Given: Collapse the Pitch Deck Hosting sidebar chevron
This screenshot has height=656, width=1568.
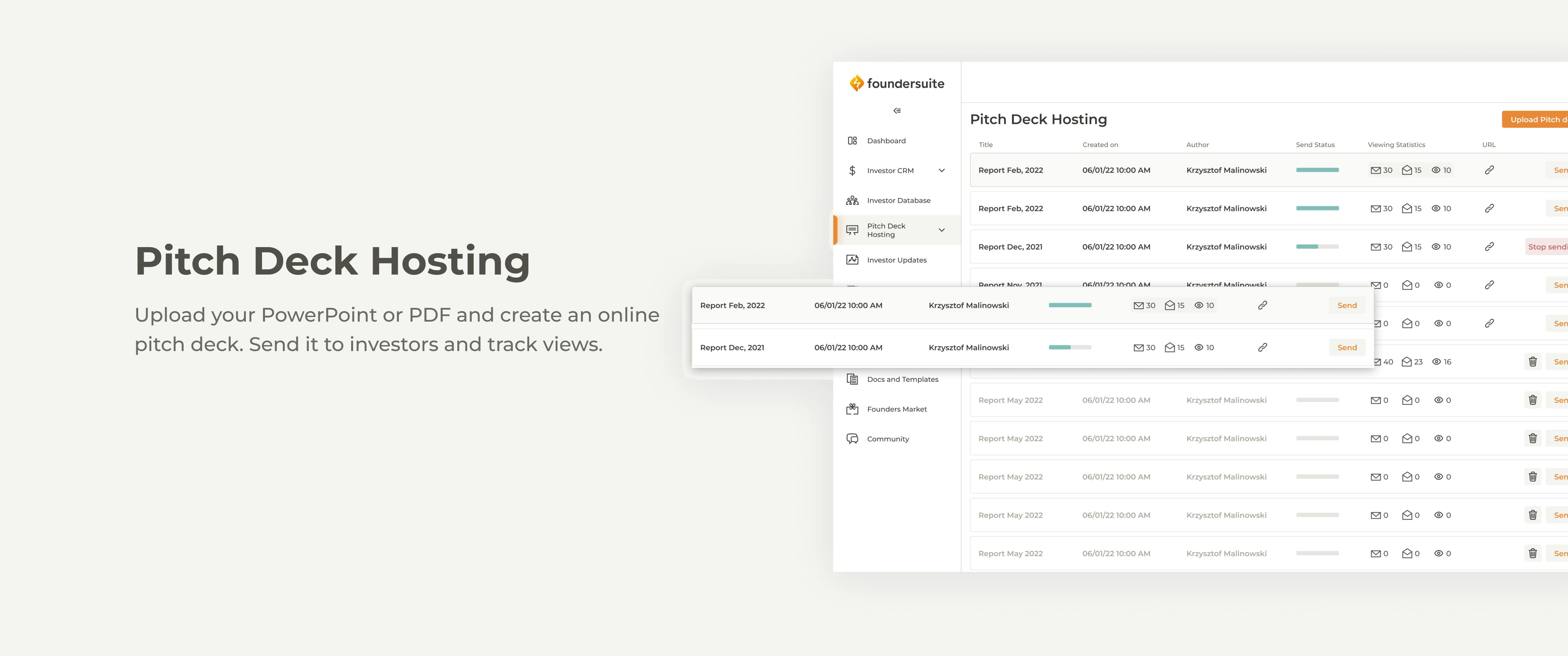Looking at the screenshot, I should (x=942, y=230).
